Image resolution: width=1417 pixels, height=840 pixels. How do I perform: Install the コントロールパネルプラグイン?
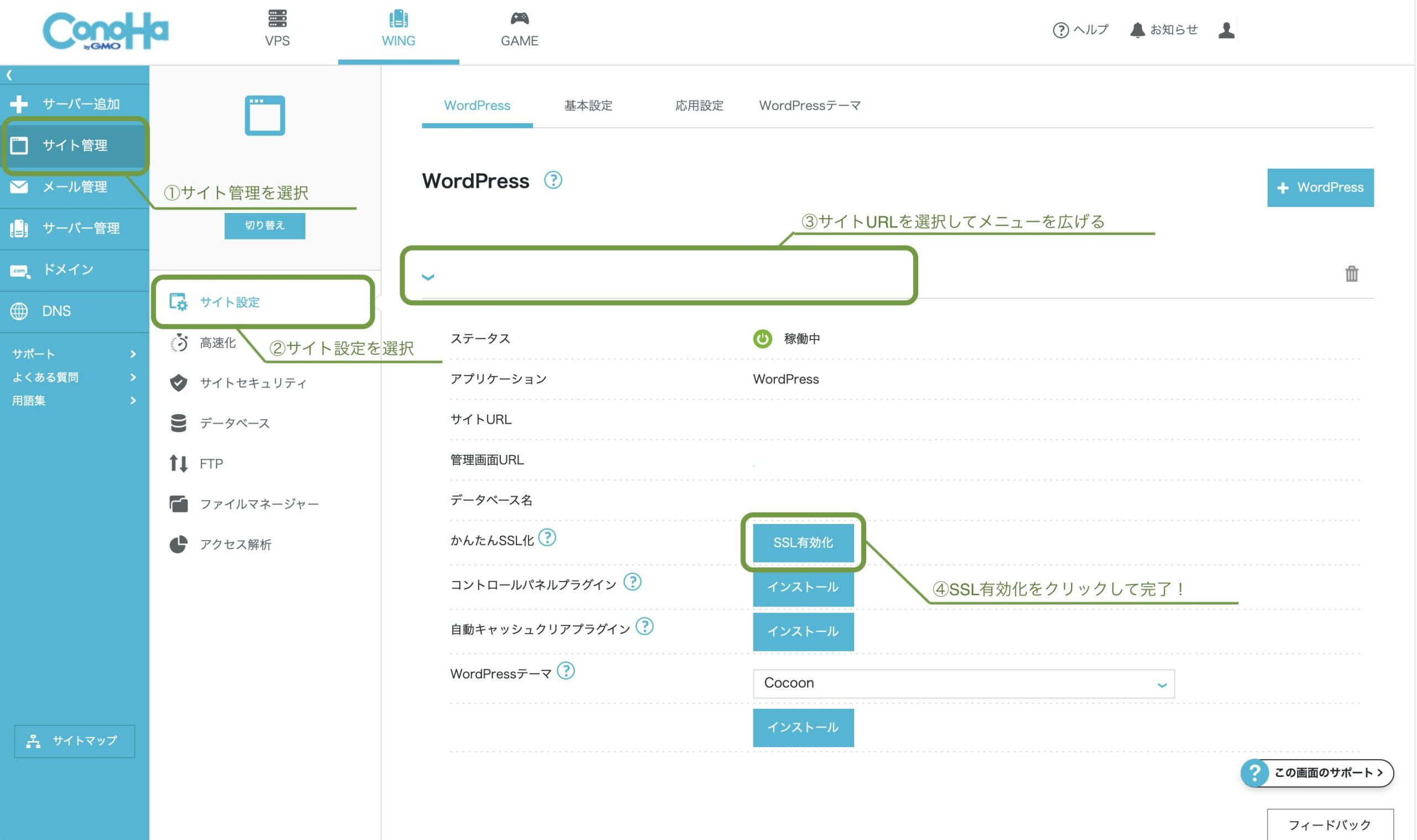pos(803,588)
